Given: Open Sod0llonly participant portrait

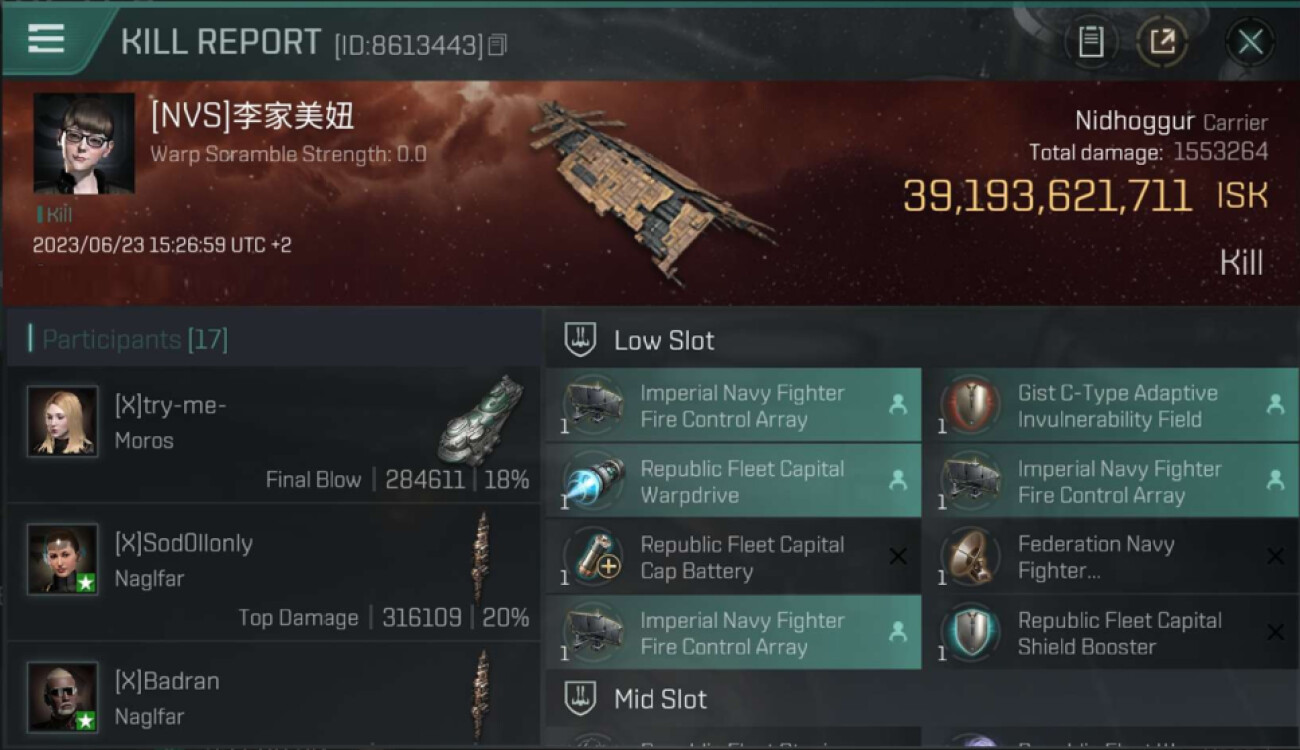Looking at the screenshot, I should tap(63, 559).
